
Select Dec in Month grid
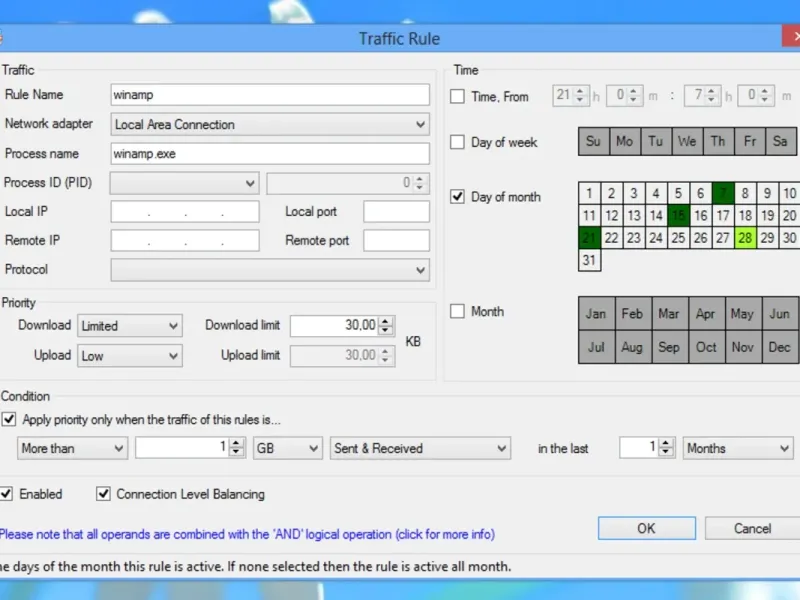[780, 347]
